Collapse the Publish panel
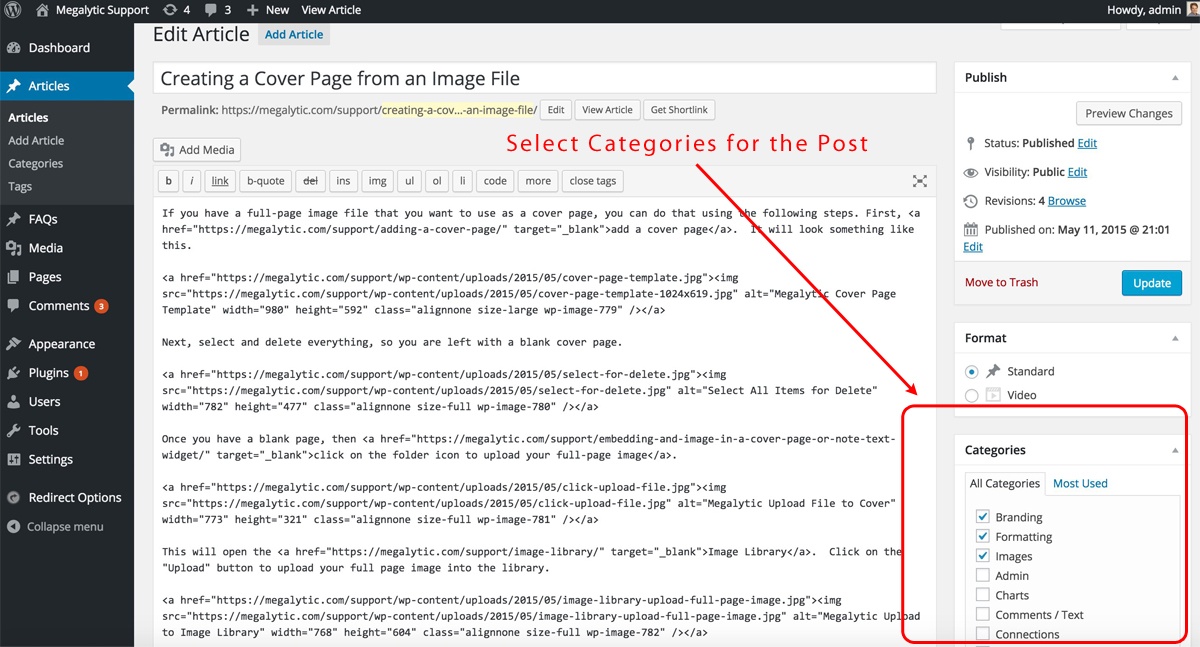Image resolution: width=1200 pixels, height=647 pixels. tap(1175, 78)
